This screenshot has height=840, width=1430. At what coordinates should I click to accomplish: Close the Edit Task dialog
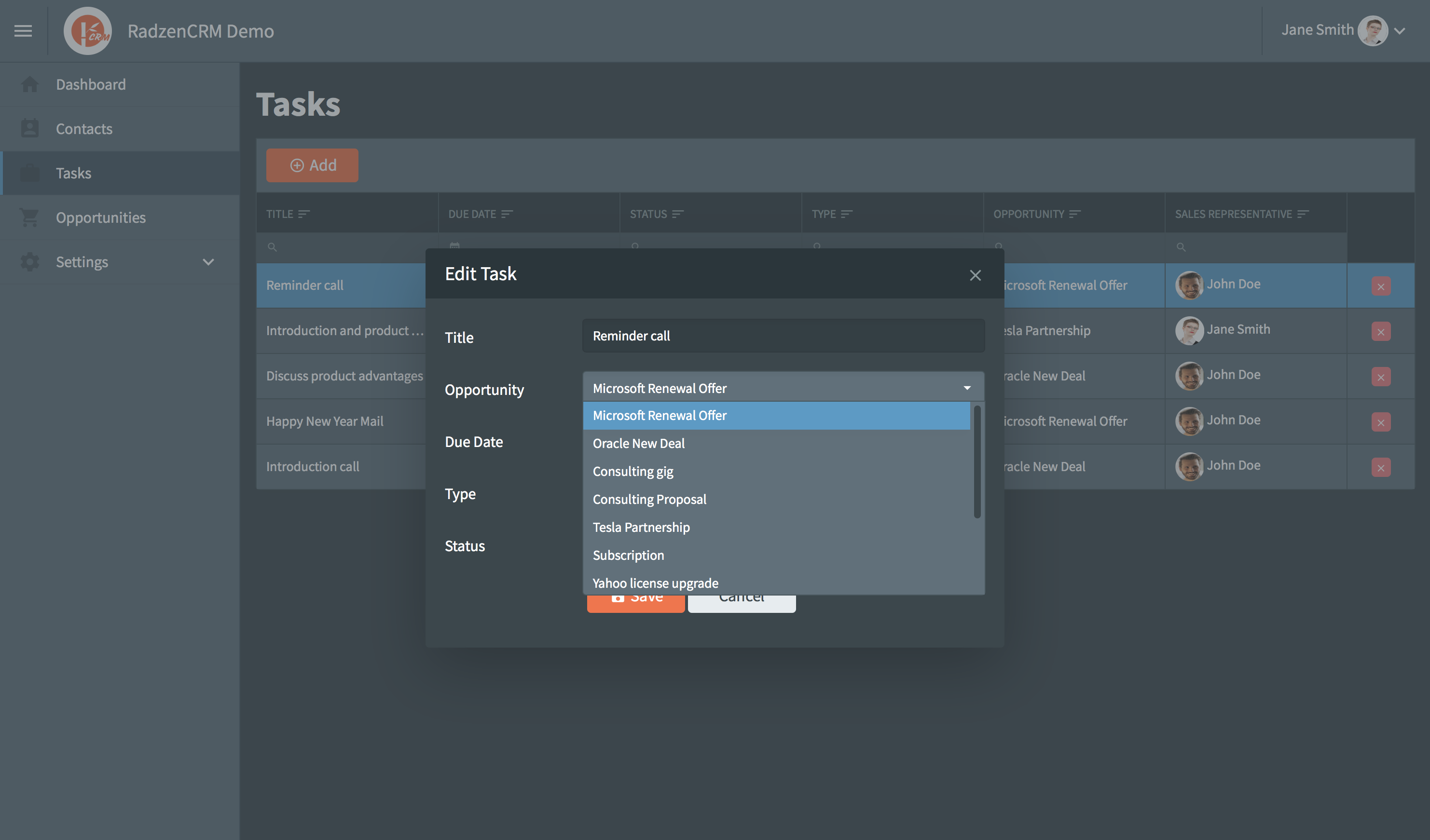click(x=975, y=275)
